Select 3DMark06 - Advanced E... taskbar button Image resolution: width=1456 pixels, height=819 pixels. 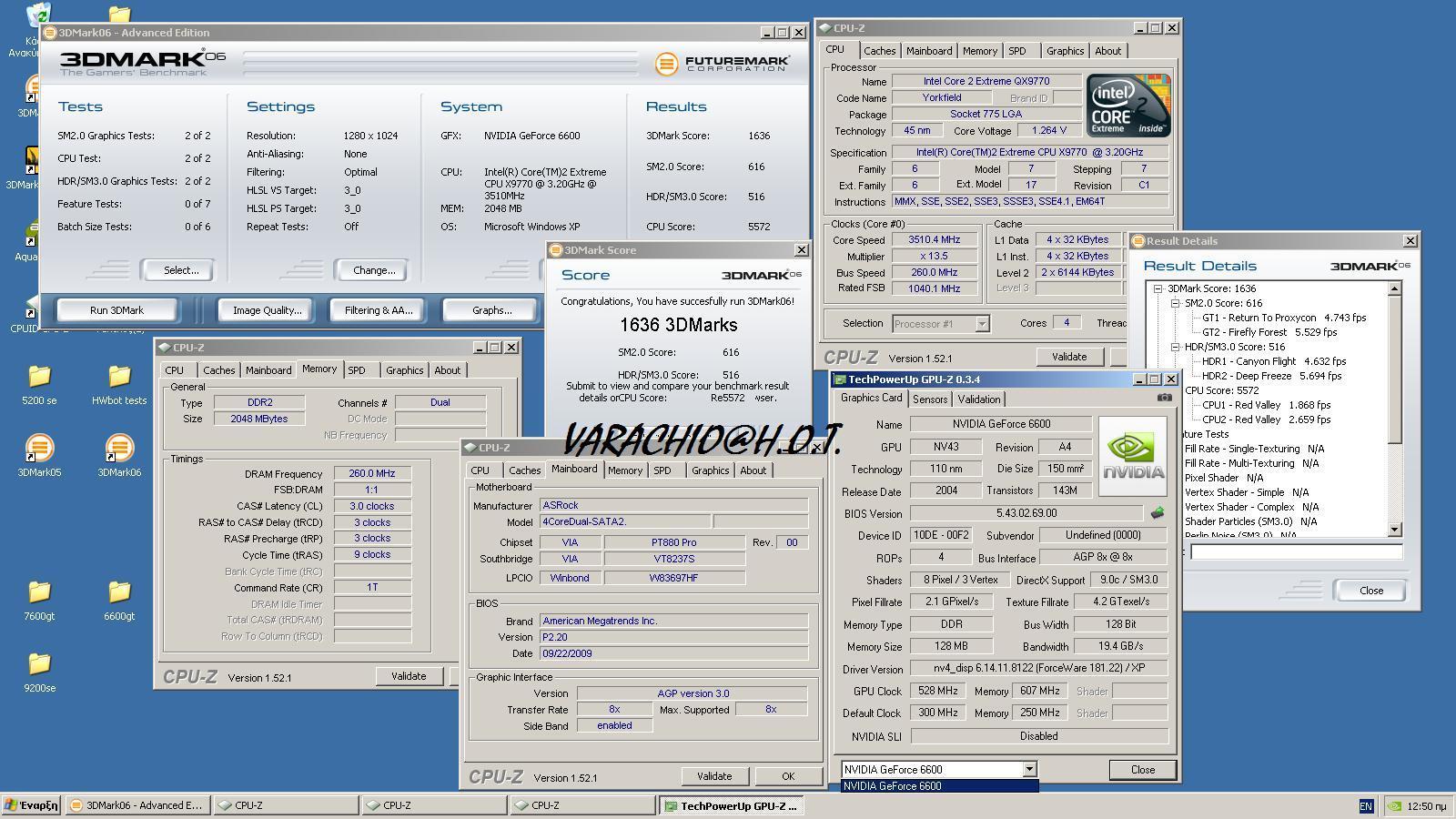(136, 805)
